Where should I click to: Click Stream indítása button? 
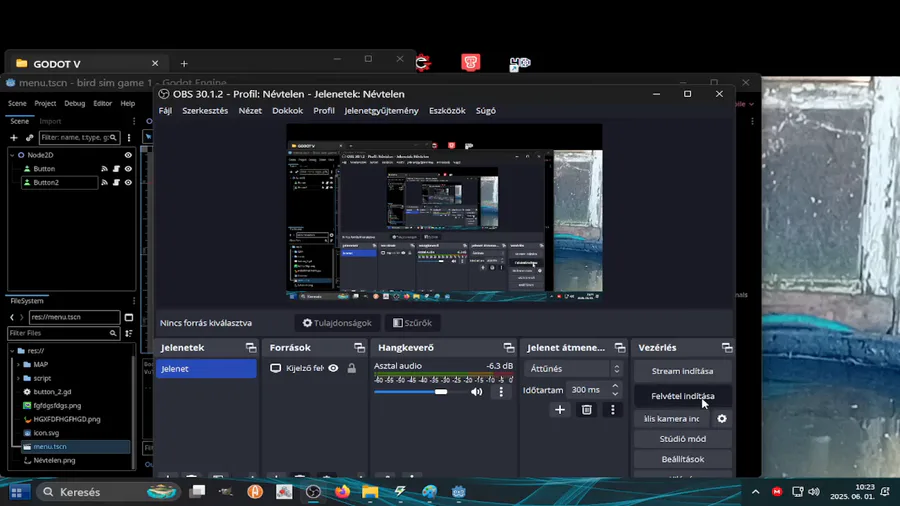point(682,371)
